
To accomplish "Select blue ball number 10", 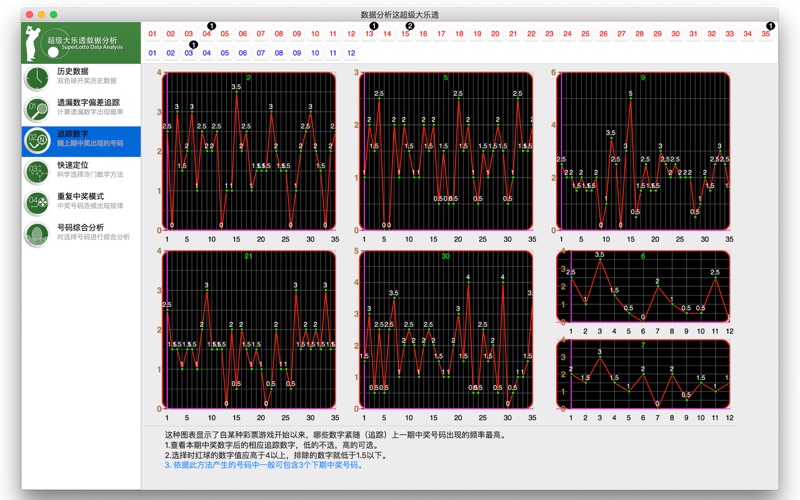I will click(x=315, y=53).
